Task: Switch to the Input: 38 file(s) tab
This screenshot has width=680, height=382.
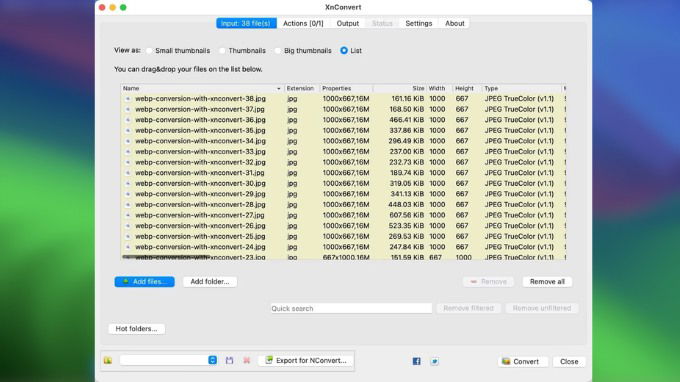Action: coord(246,23)
